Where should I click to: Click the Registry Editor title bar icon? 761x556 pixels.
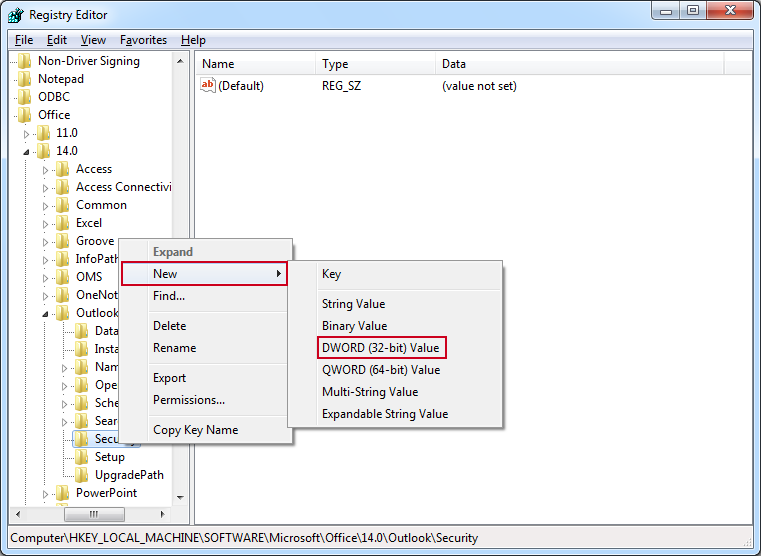[x=16, y=15]
